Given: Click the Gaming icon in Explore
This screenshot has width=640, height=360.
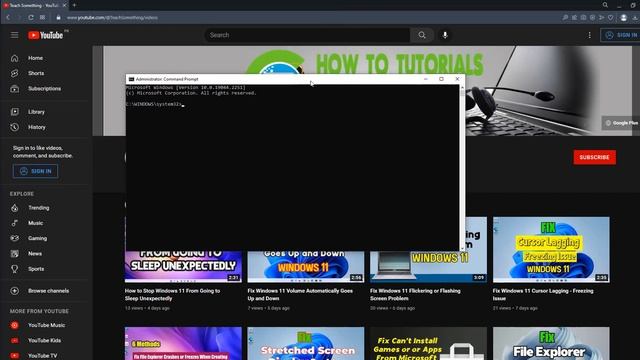Looking at the screenshot, I should pyautogui.click(x=15, y=238).
